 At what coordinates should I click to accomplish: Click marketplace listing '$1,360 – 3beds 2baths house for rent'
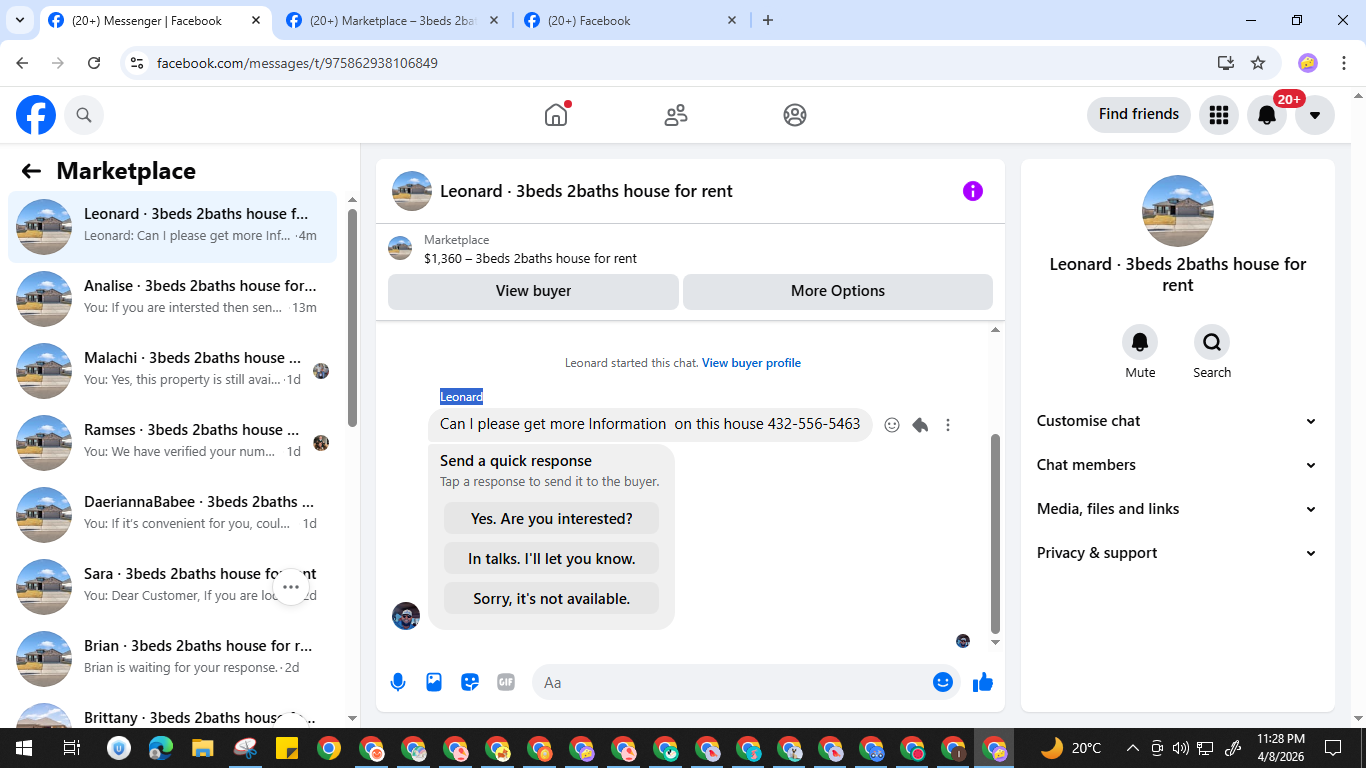click(530, 258)
